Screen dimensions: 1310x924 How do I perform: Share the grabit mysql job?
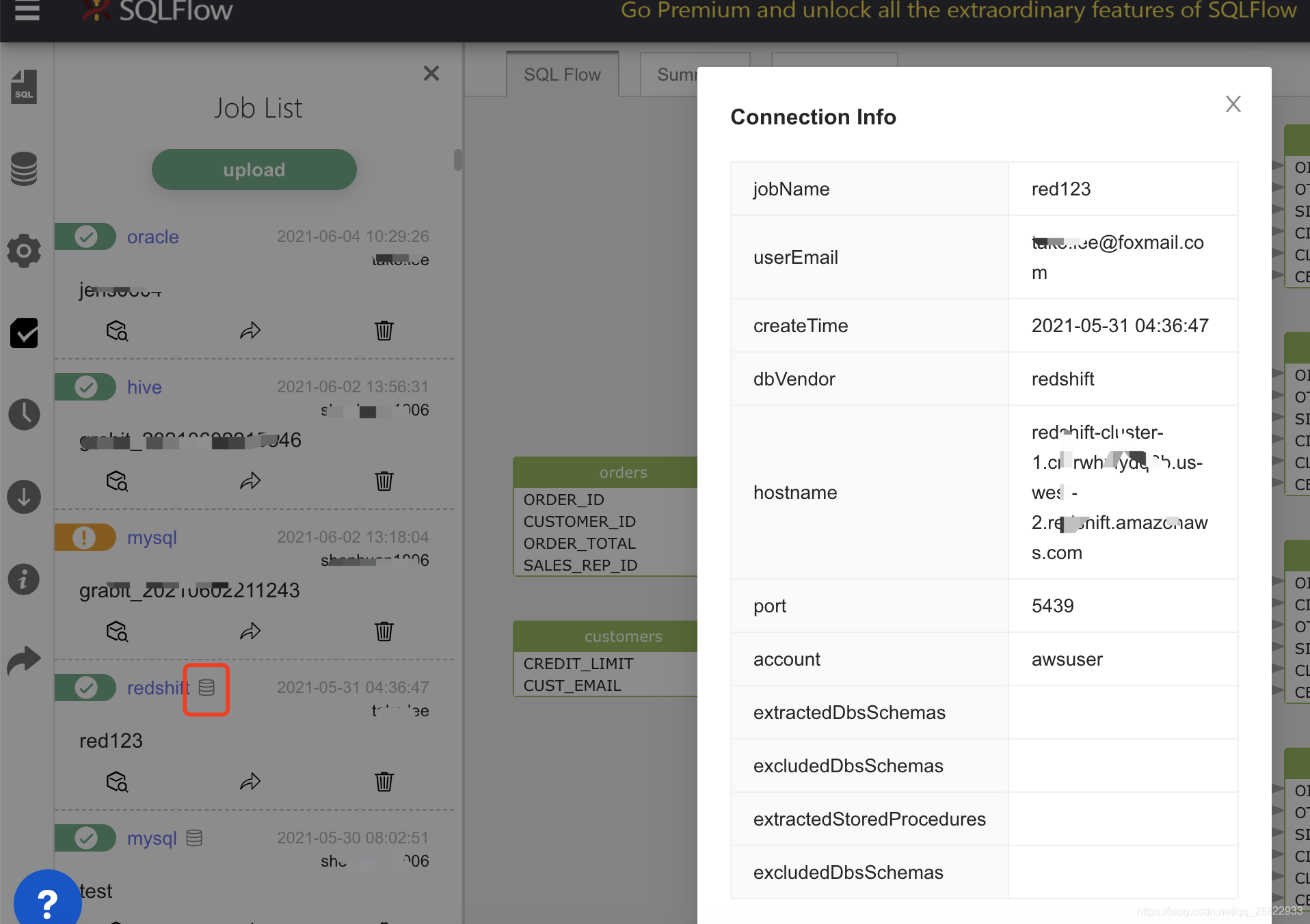(x=250, y=631)
